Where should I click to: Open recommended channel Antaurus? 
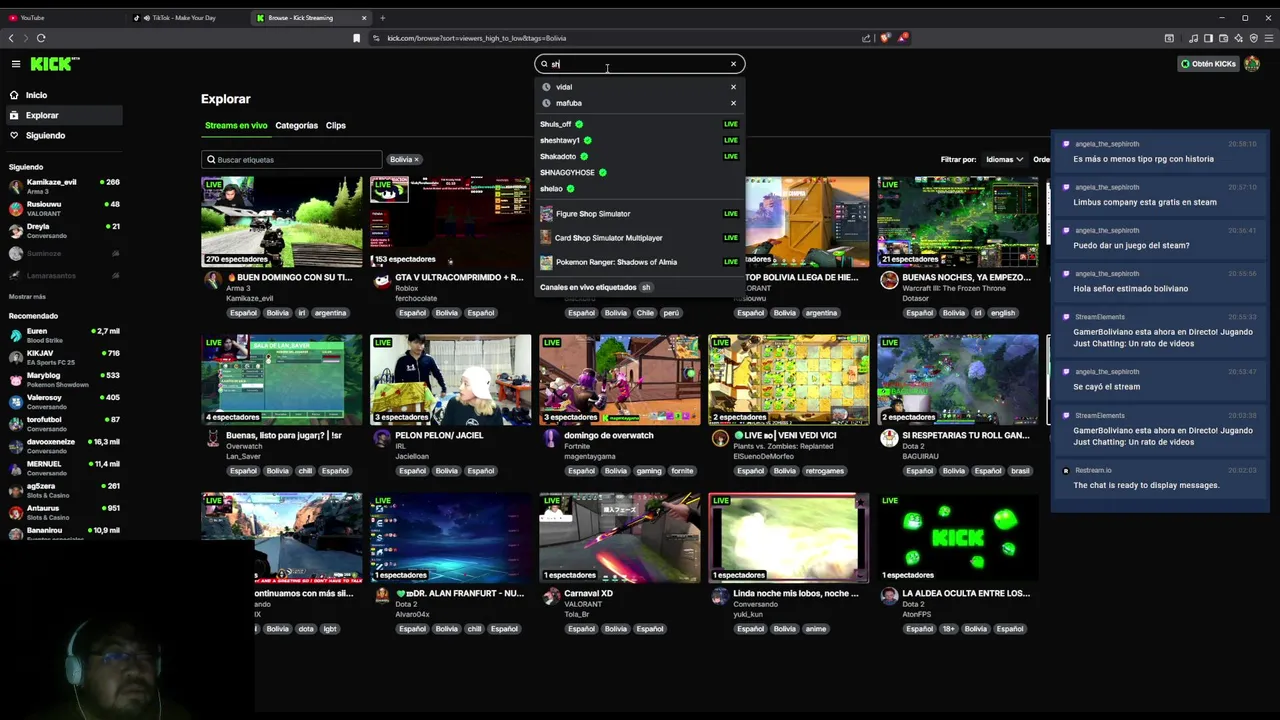64,512
